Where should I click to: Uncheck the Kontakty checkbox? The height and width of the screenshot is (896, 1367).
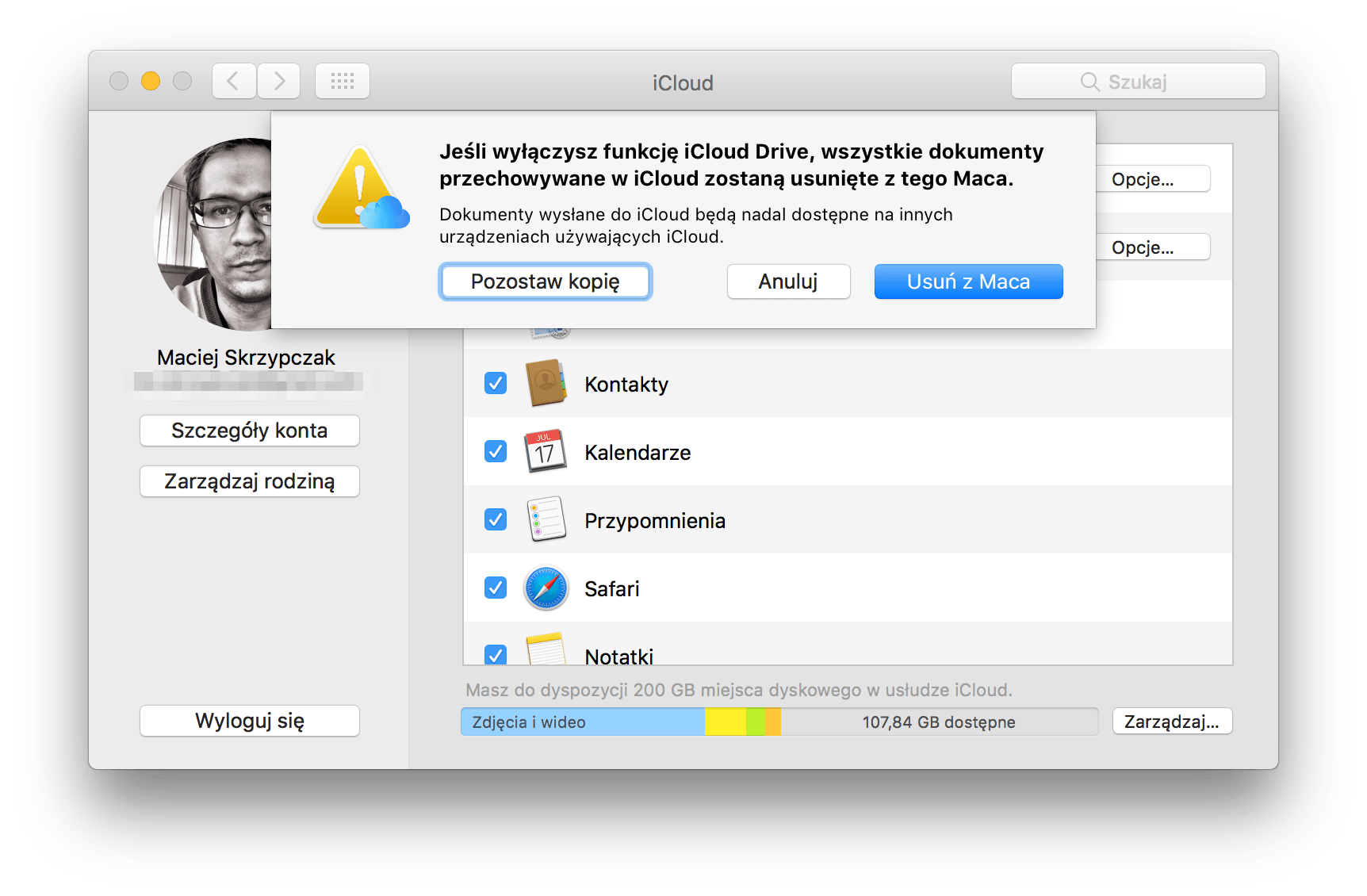(496, 383)
